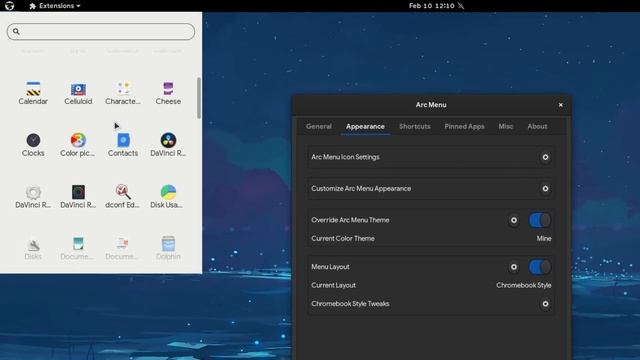Image resolution: width=640 pixels, height=360 pixels.
Task: Open the DaVinci app with gear icon
Action: click(x=33, y=197)
